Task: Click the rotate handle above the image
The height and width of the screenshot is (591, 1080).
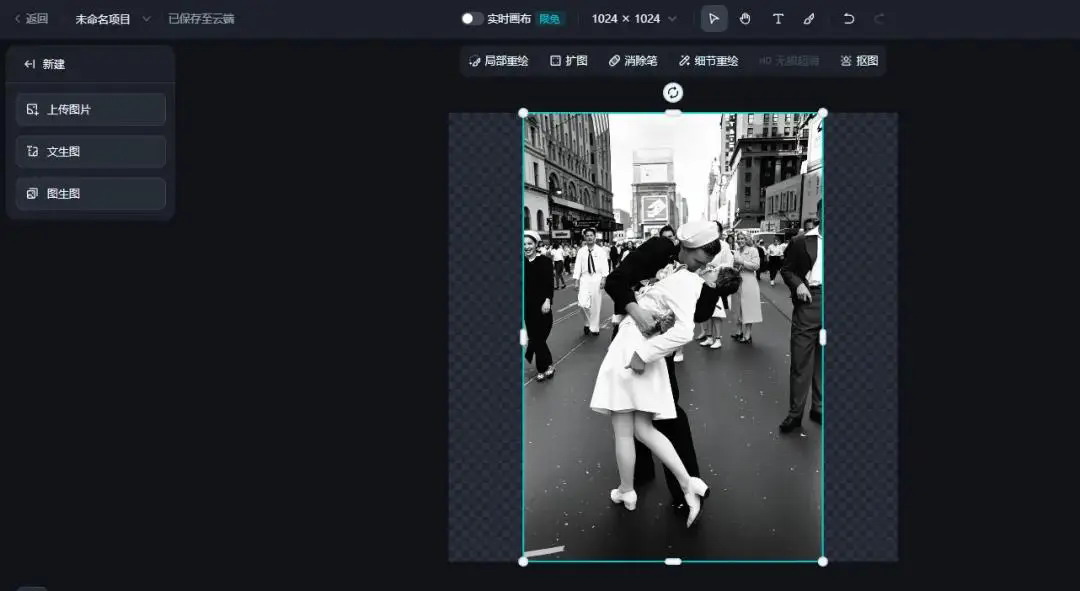Action: point(673,93)
